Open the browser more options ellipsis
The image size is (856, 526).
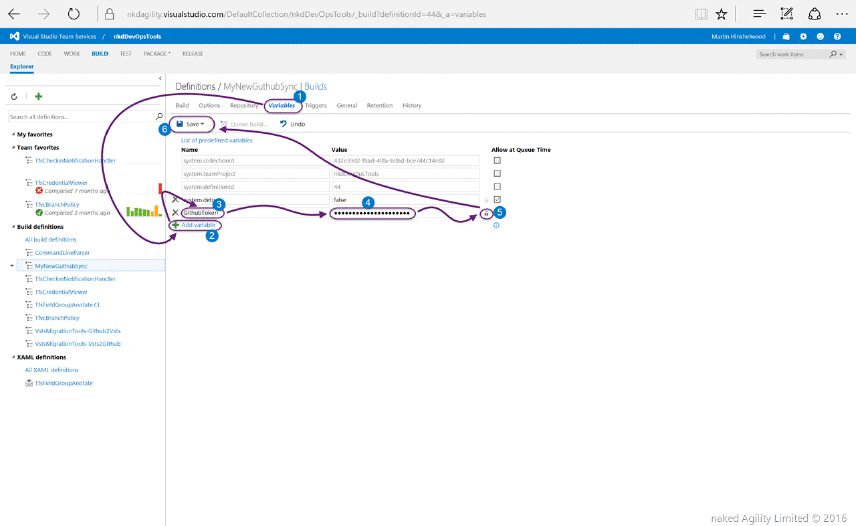842,14
